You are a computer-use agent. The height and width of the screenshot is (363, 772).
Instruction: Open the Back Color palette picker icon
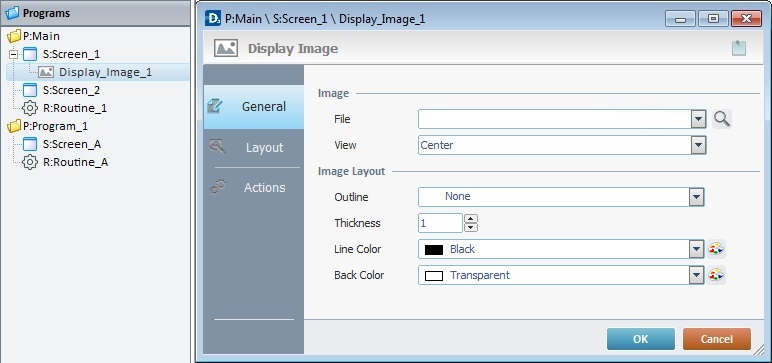point(716,275)
